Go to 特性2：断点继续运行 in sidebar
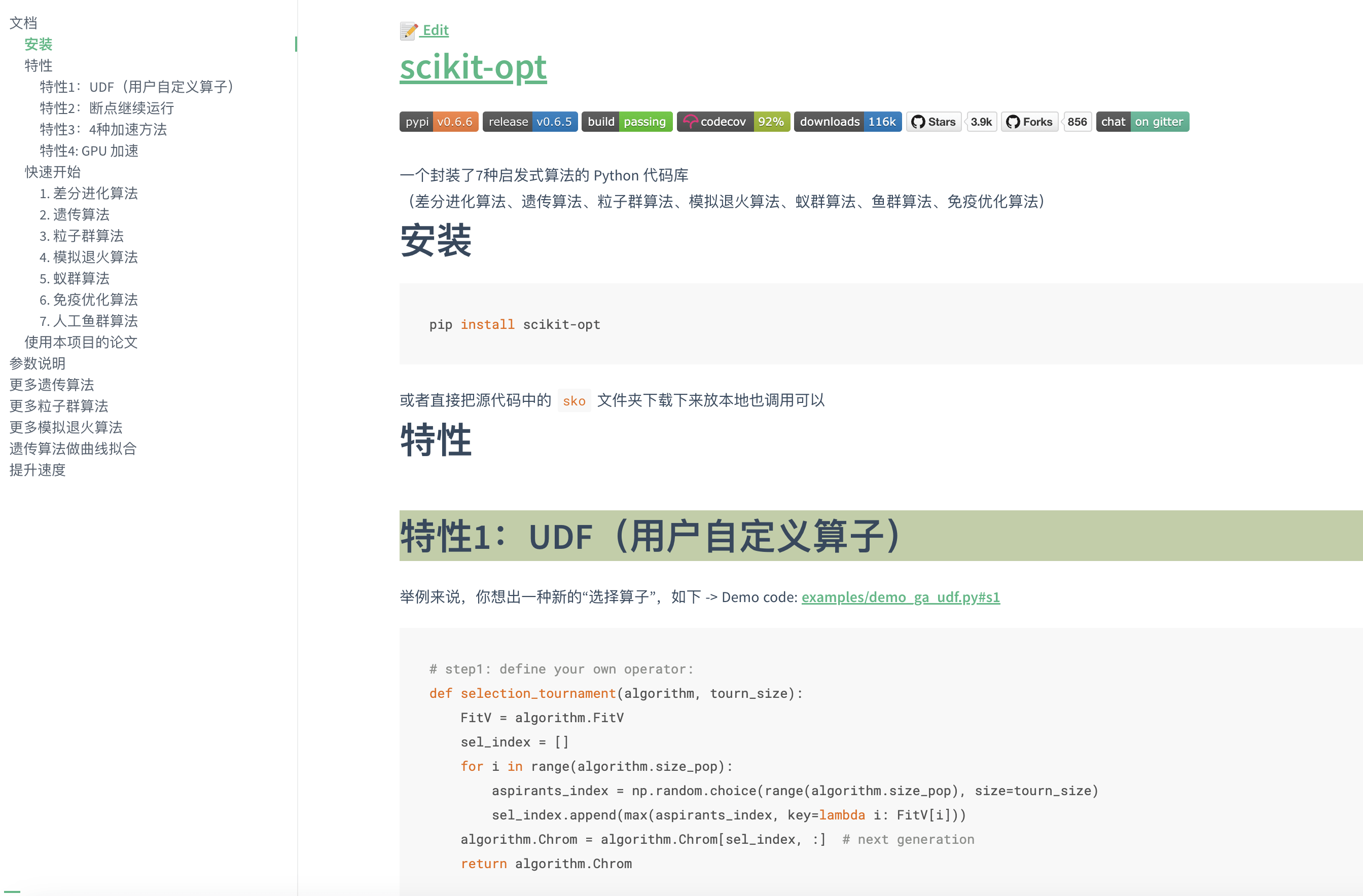The height and width of the screenshot is (896, 1363). point(106,107)
